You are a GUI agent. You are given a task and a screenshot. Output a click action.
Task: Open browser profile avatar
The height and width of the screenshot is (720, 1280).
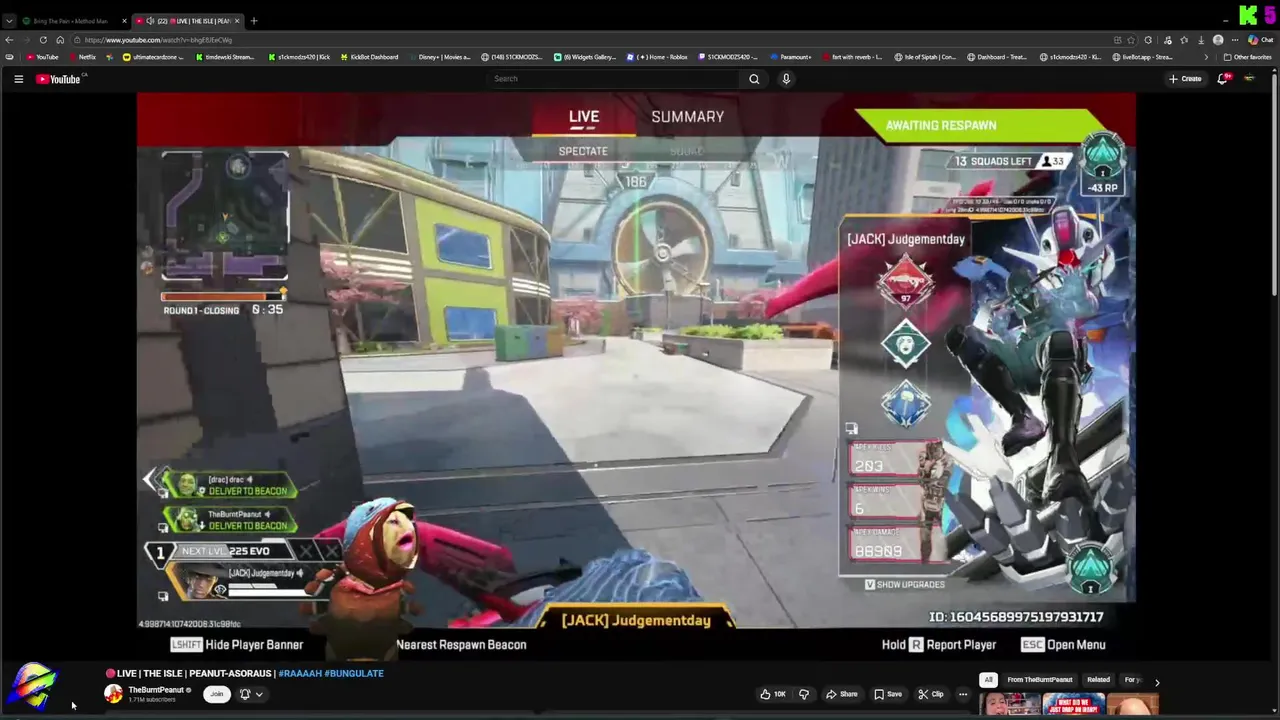[1218, 40]
